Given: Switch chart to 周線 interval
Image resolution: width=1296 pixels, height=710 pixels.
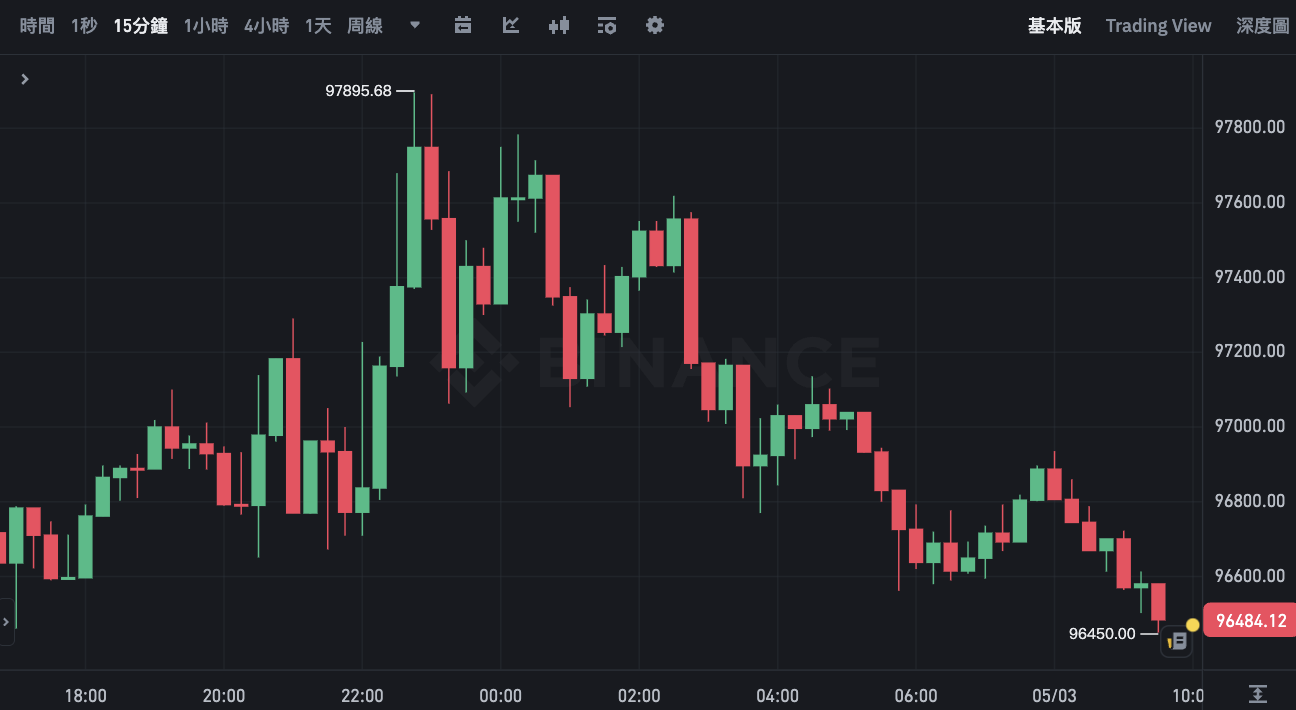Looking at the screenshot, I should pyautogui.click(x=365, y=26).
